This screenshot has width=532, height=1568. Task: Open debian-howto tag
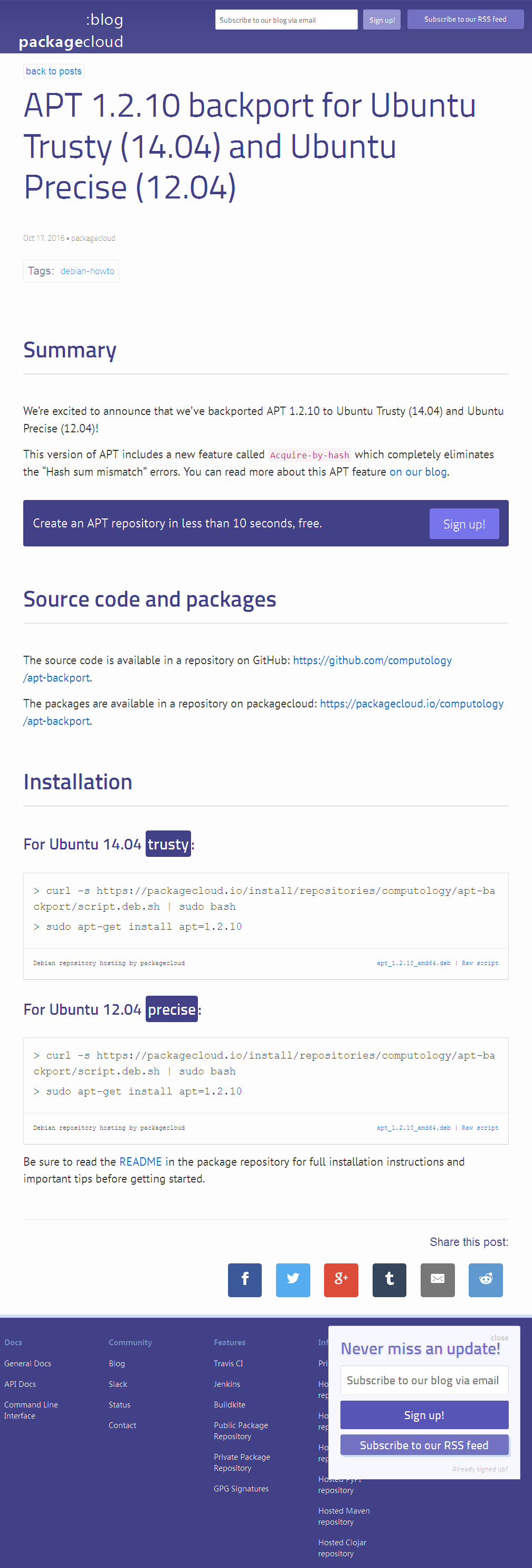[x=88, y=271]
